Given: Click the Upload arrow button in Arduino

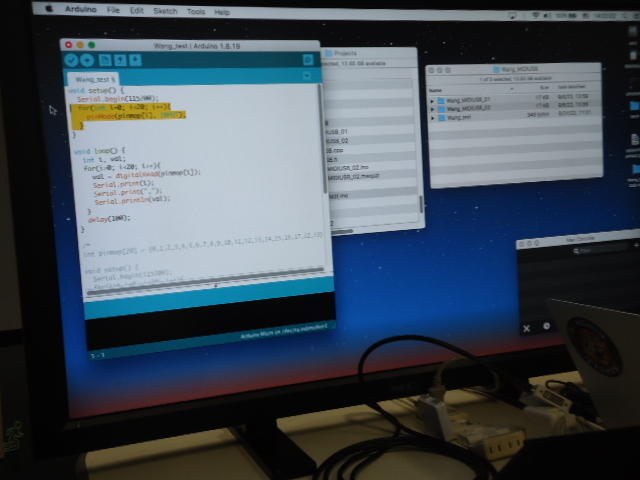Looking at the screenshot, I should (87, 60).
